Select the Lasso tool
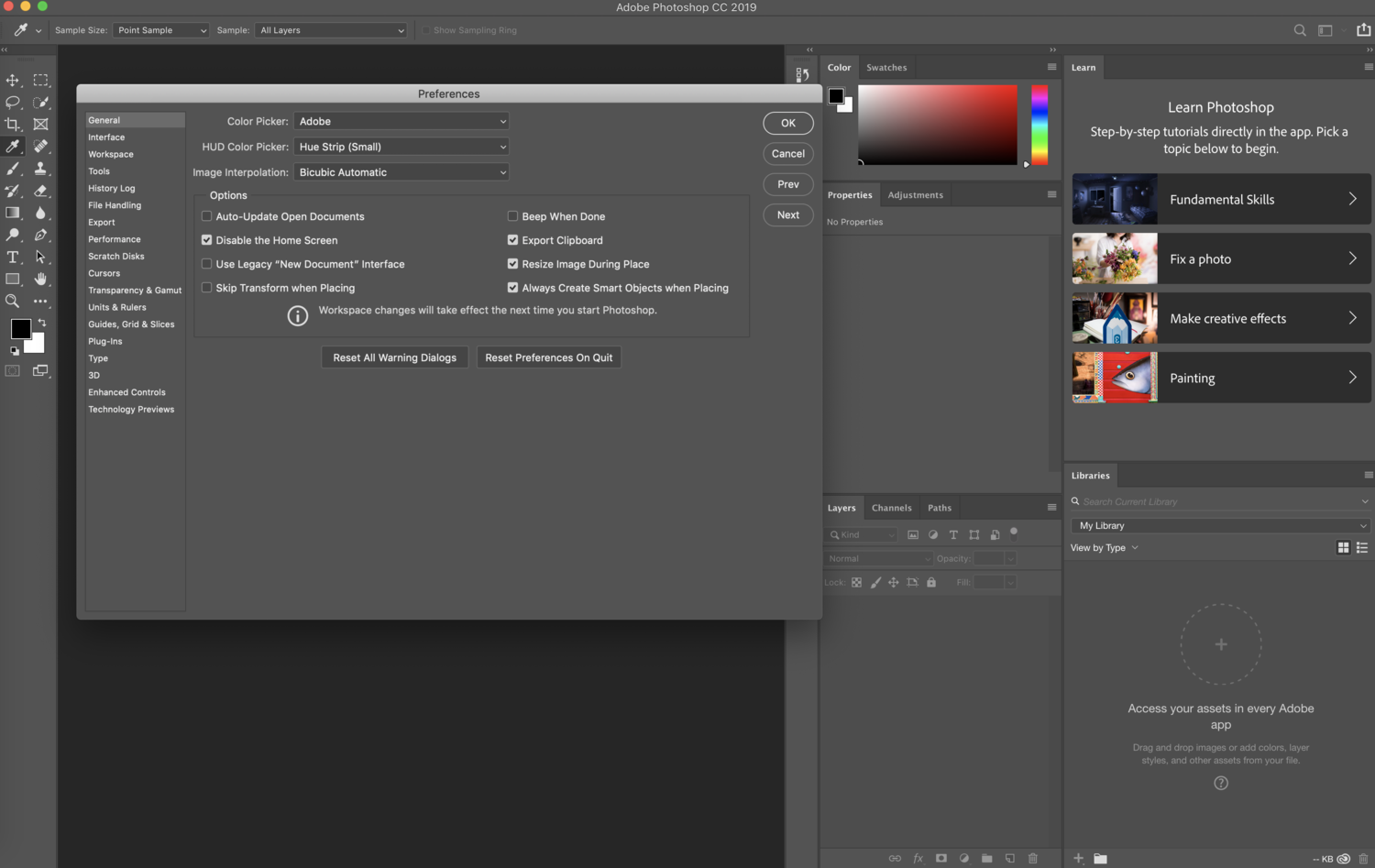Image resolution: width=1375 pixels, height=868 pixels. [x=13, y=103]
